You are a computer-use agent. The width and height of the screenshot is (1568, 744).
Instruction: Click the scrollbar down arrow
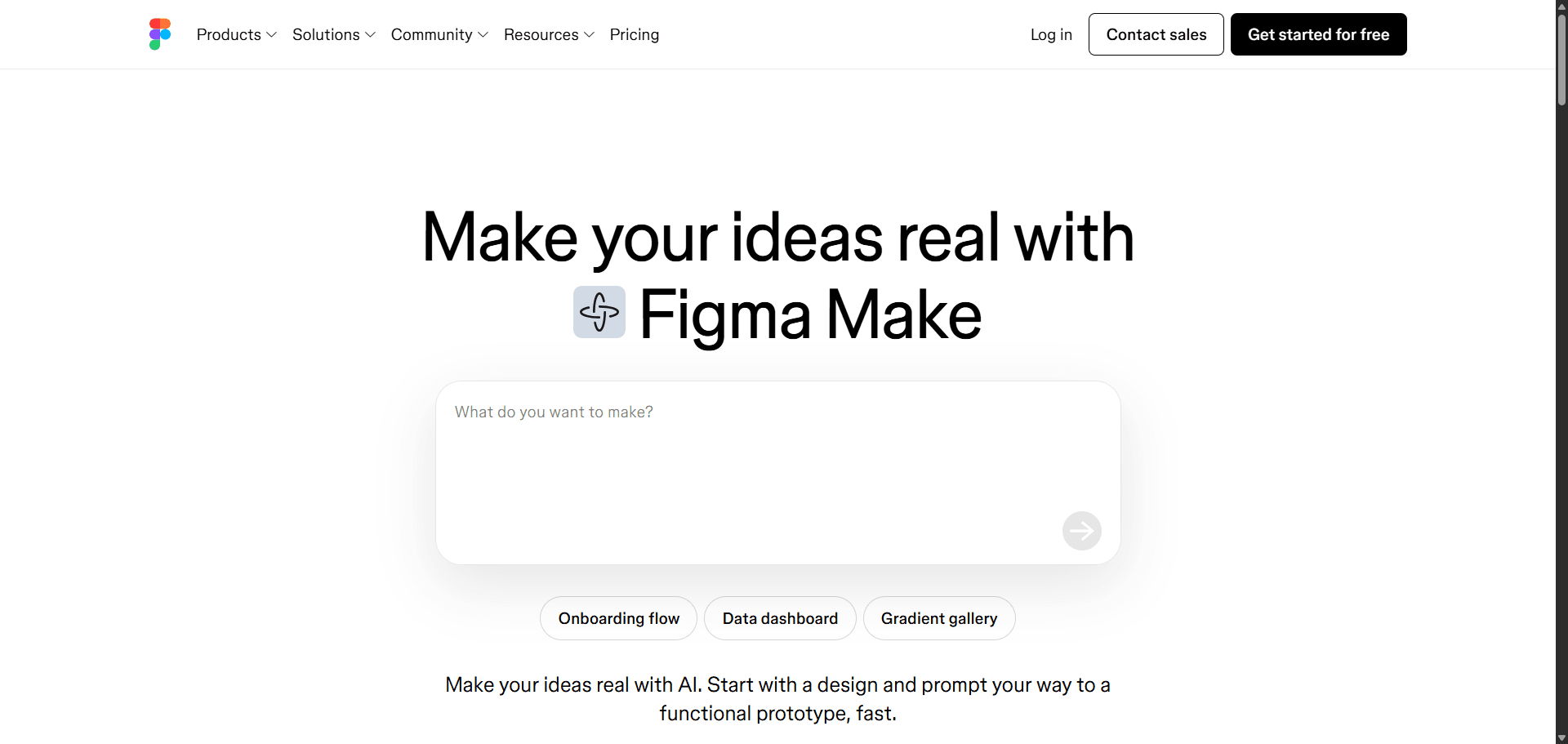1560,737
